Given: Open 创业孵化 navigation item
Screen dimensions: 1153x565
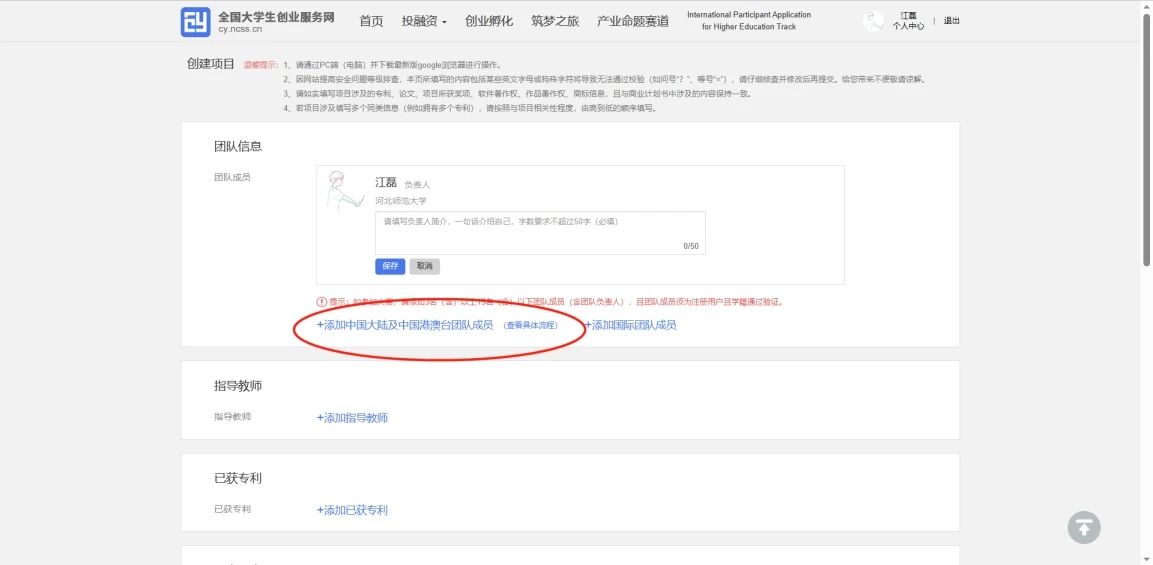Looking at the screenshot, I should coord(489,21).
